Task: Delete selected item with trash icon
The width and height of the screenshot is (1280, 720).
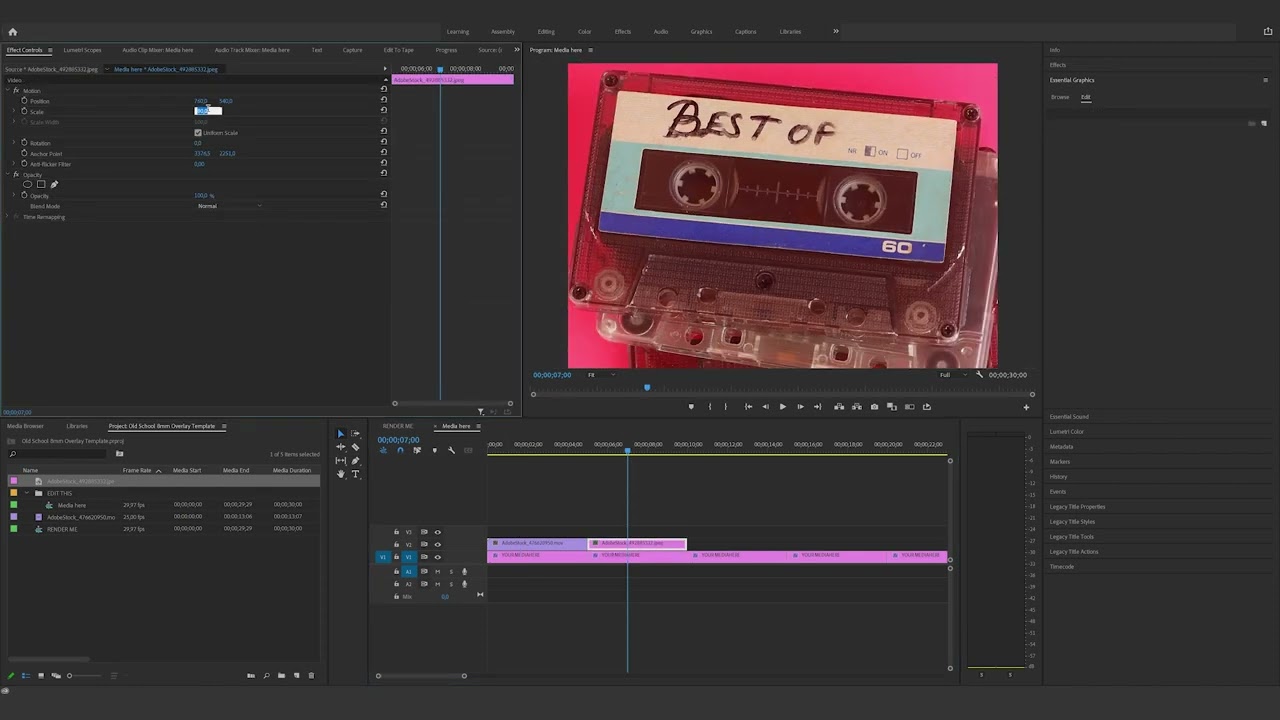Action: pos(311,676)
